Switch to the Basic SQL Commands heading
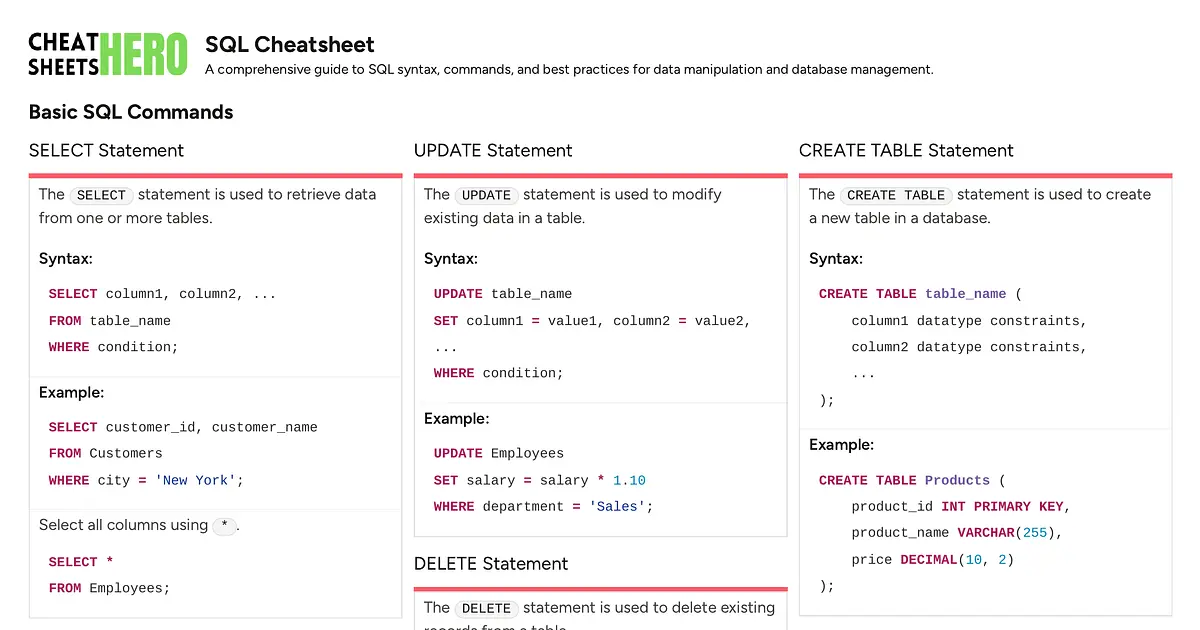This screenshot has width=1200, height=630. (131, 113)
